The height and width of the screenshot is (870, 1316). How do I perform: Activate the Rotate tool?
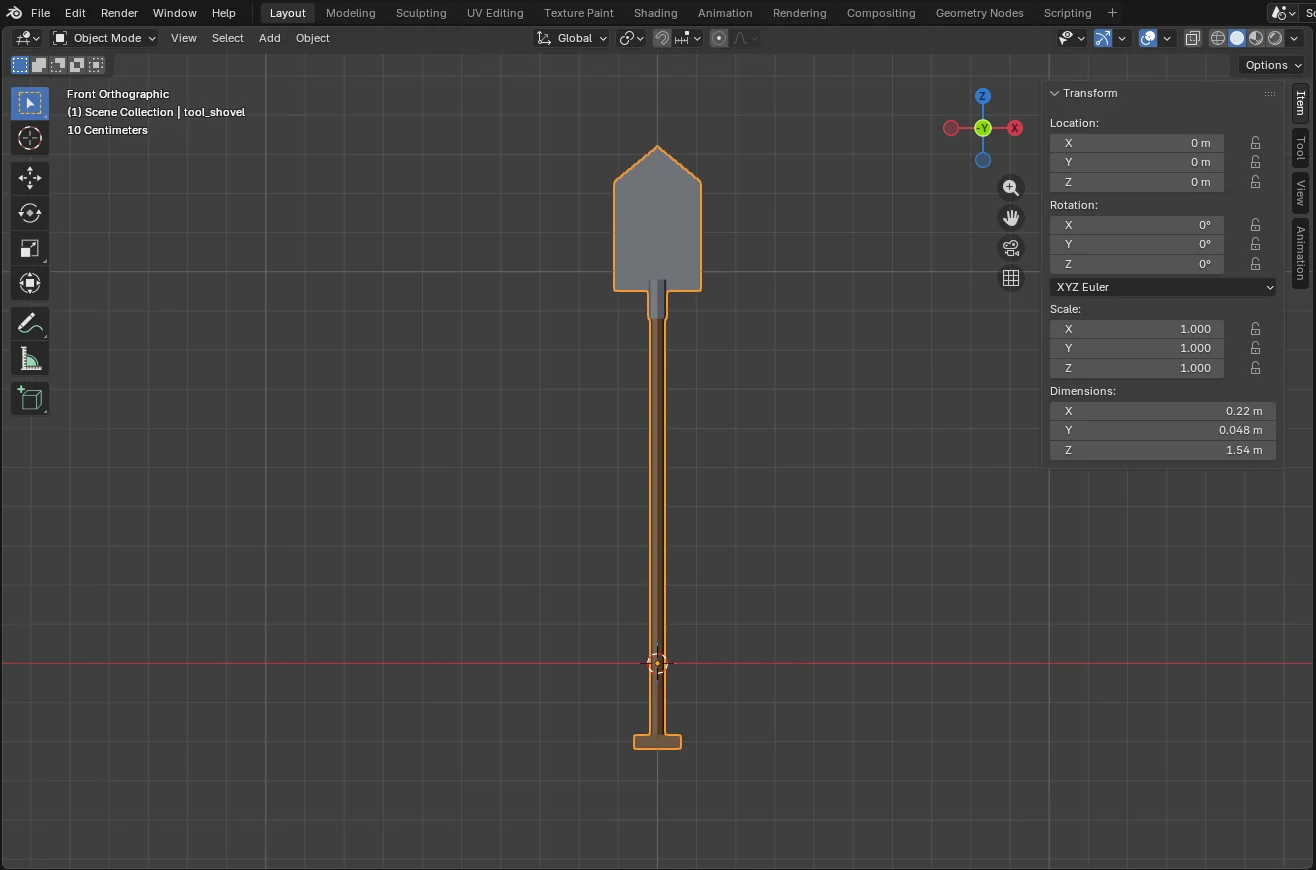pos(29,213)
